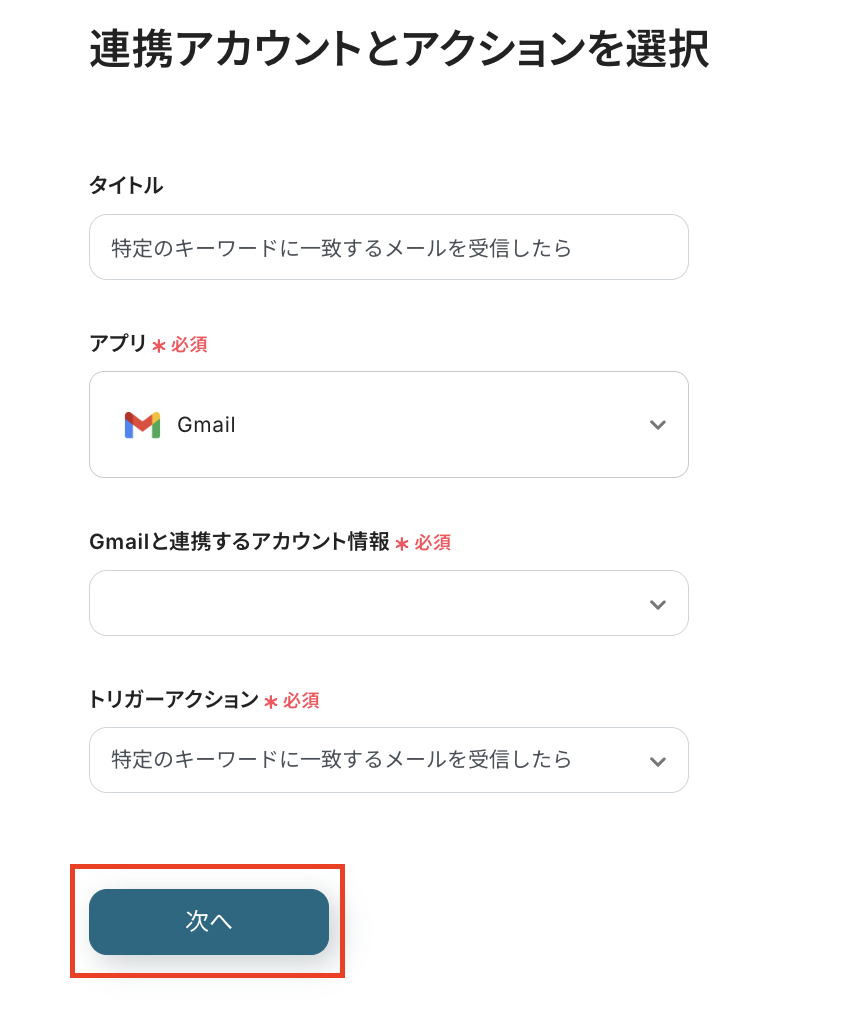This screenshot has height=1012, width=854.
Task: Click the 連携アカウントとアクションを選択 heading
Action: (399, 48)
